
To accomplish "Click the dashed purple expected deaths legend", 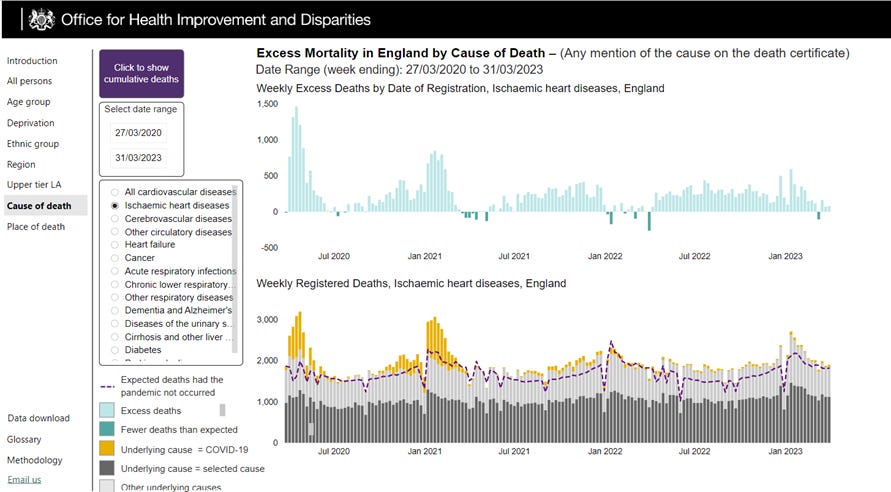I will click(x=107, y=386).
